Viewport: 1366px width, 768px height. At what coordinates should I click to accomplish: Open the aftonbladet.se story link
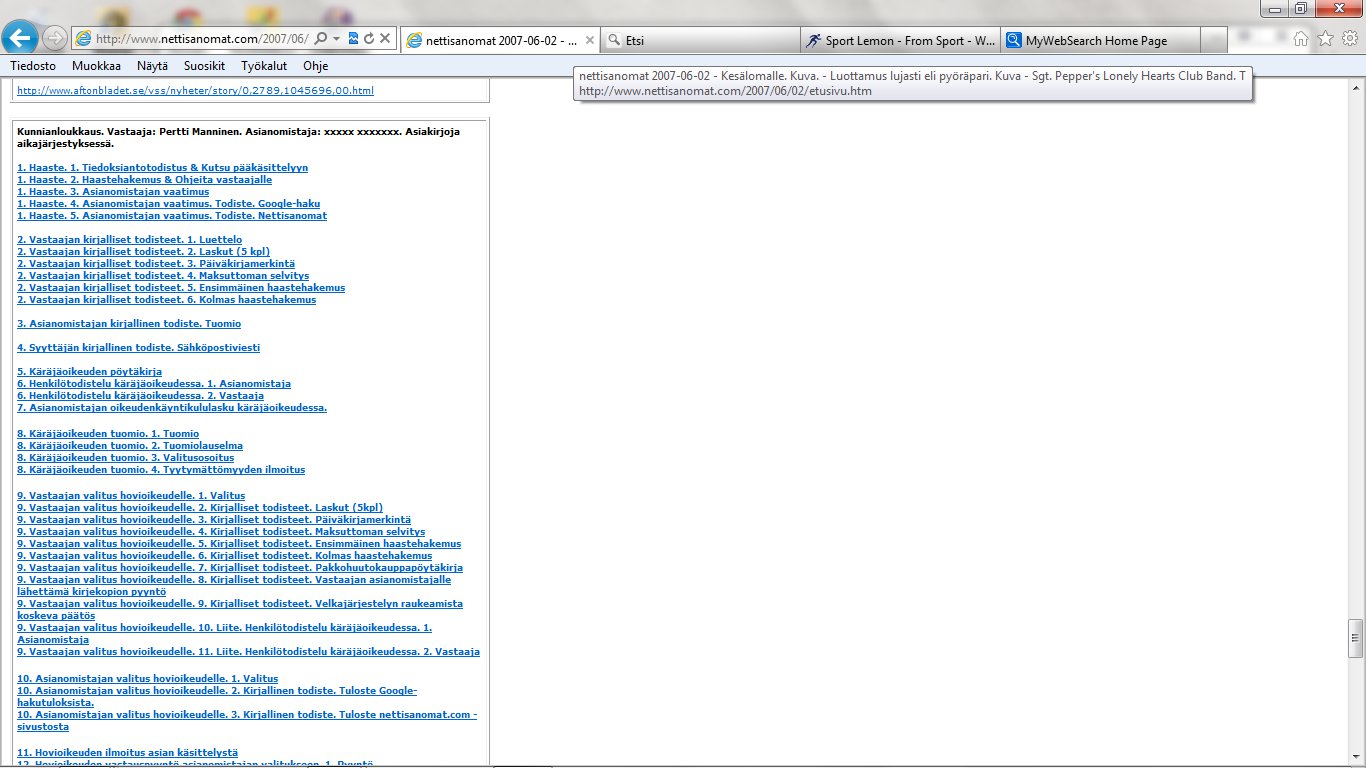[x=195, y=91]
